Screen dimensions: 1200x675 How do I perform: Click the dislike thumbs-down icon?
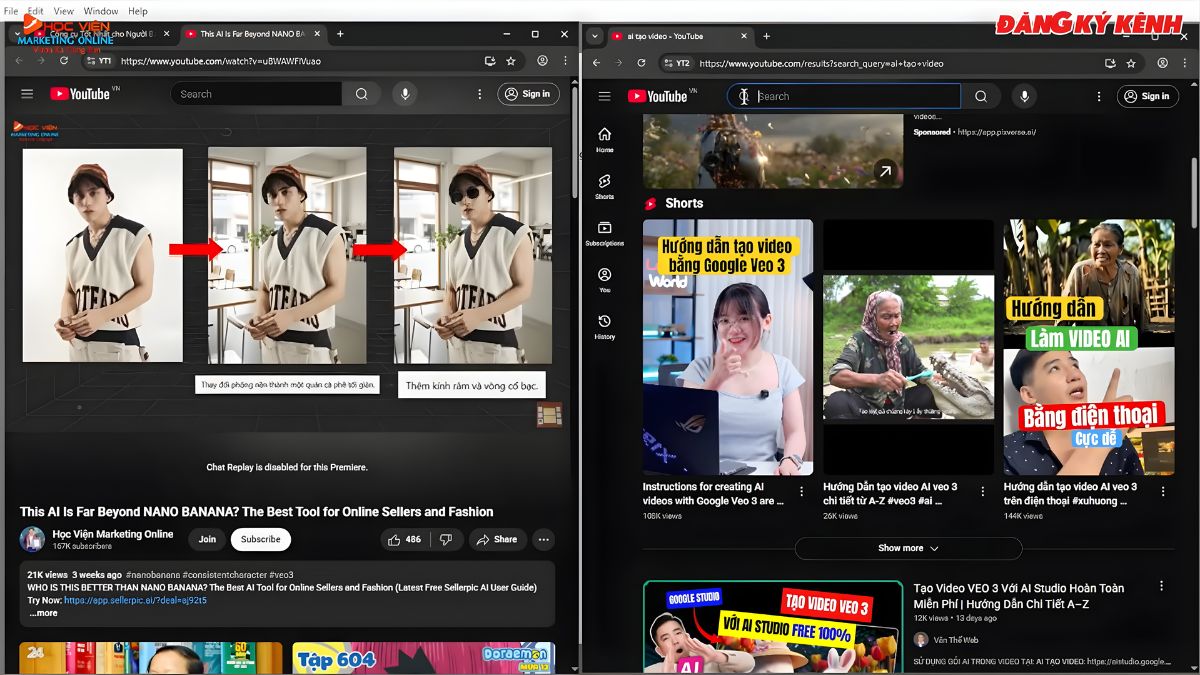[x=447, y=538]
